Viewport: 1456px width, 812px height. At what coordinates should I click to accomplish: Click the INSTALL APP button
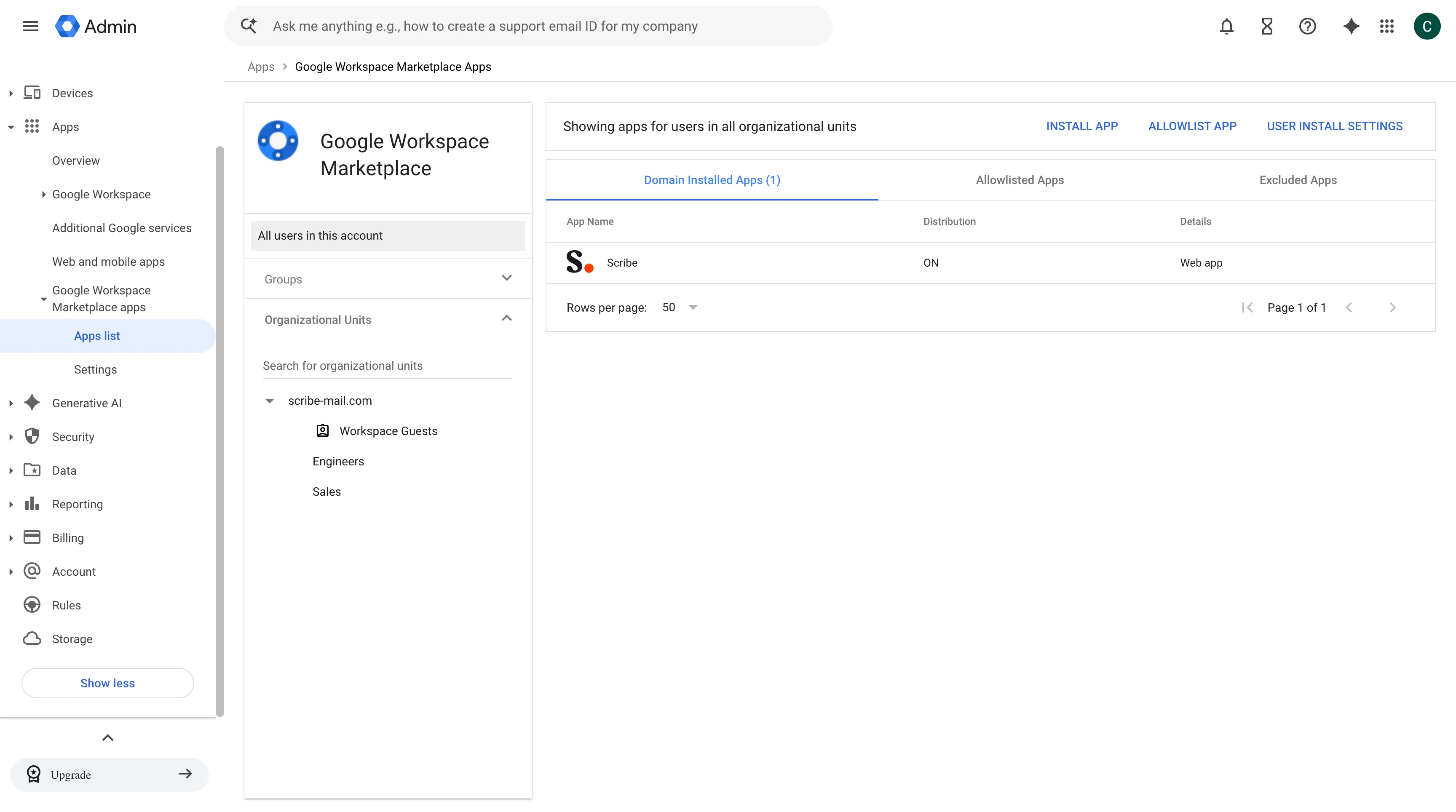tap(1082, 126)
